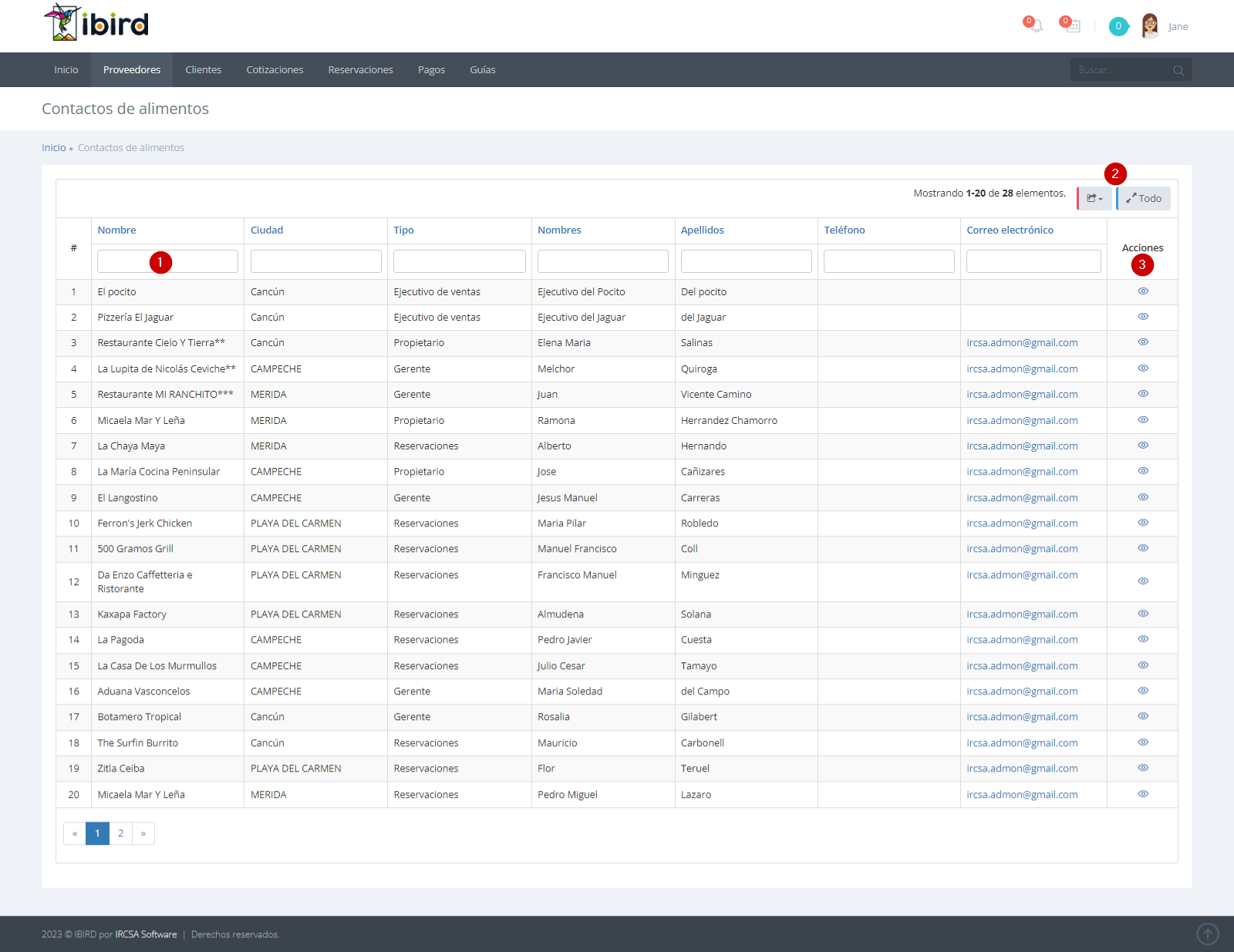This screenshot has width=1234, height=952.
Task: Sort by Ciudad column
Action: (x=267, y=230)
